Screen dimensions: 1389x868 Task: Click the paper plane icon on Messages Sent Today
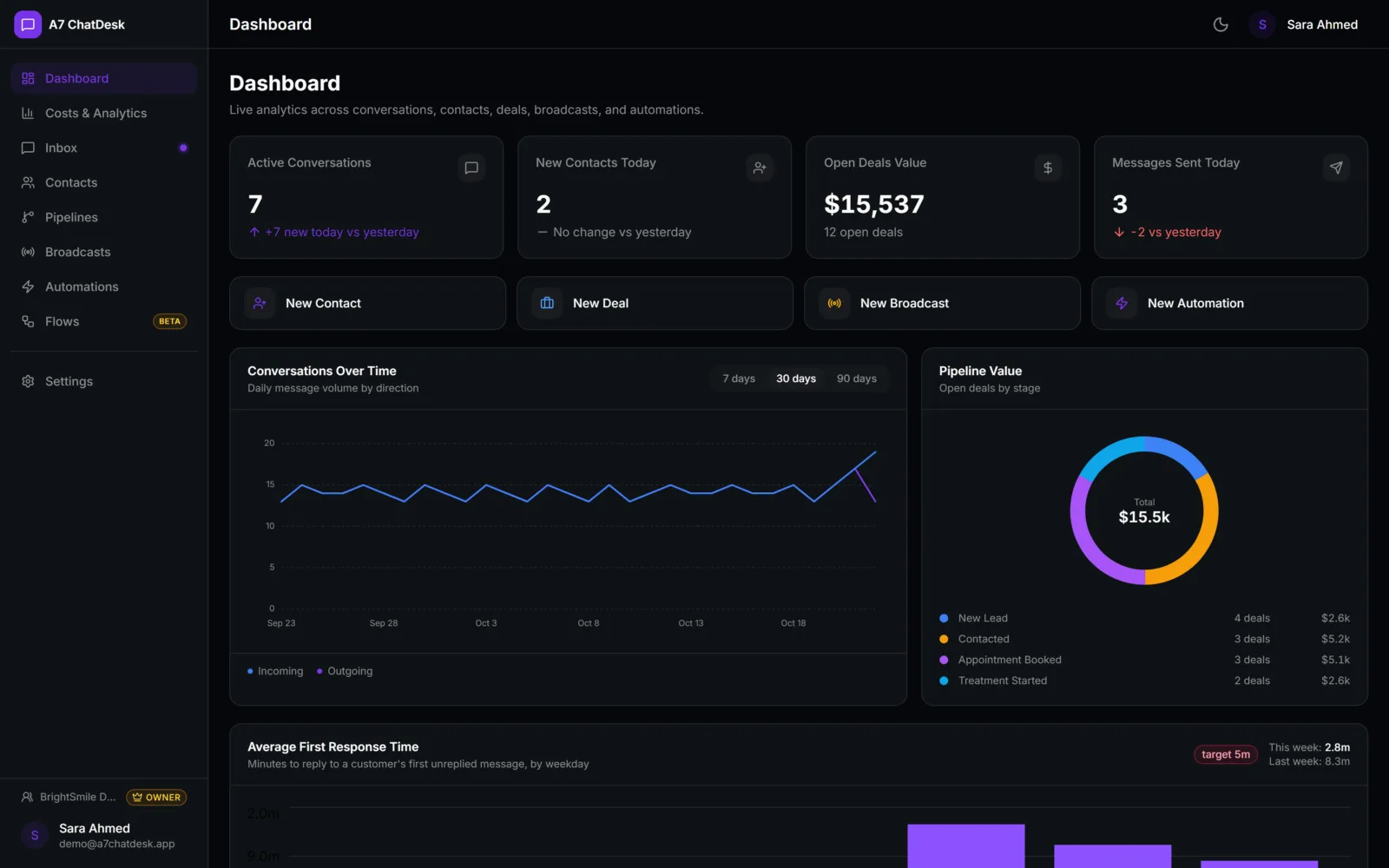pos(1336,168)
